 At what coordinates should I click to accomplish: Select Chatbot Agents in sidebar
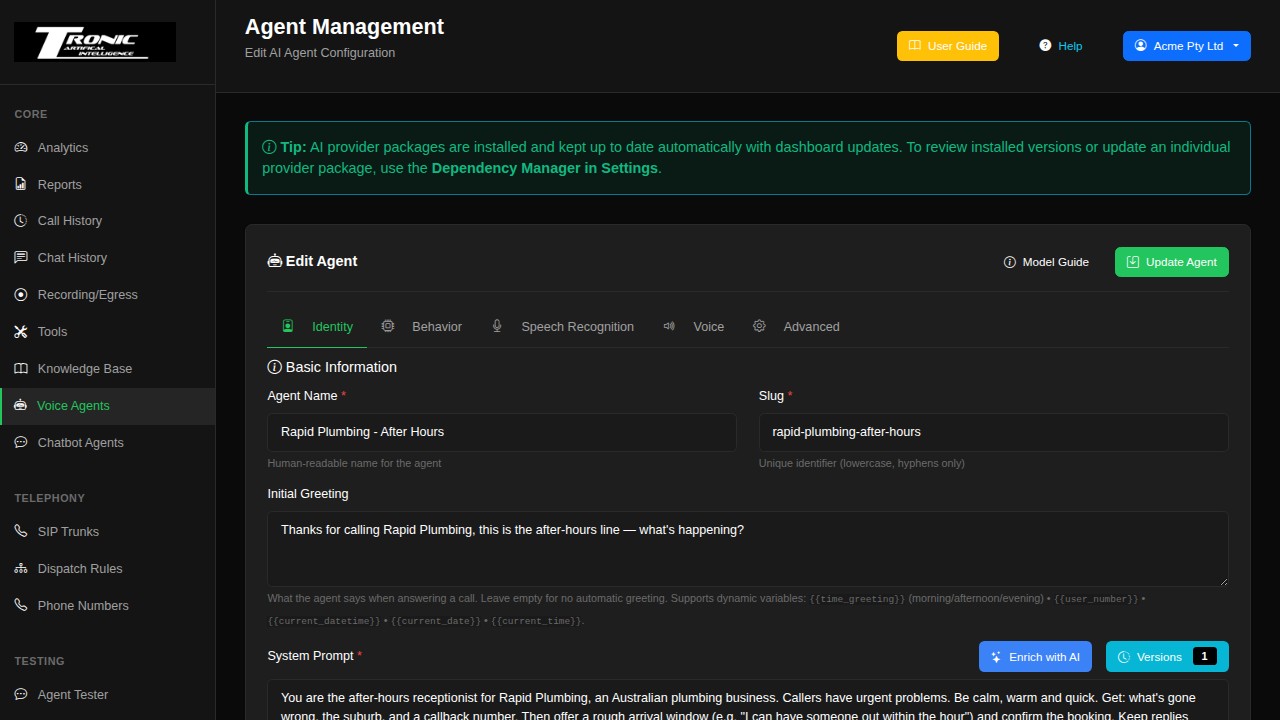[107, 443]
